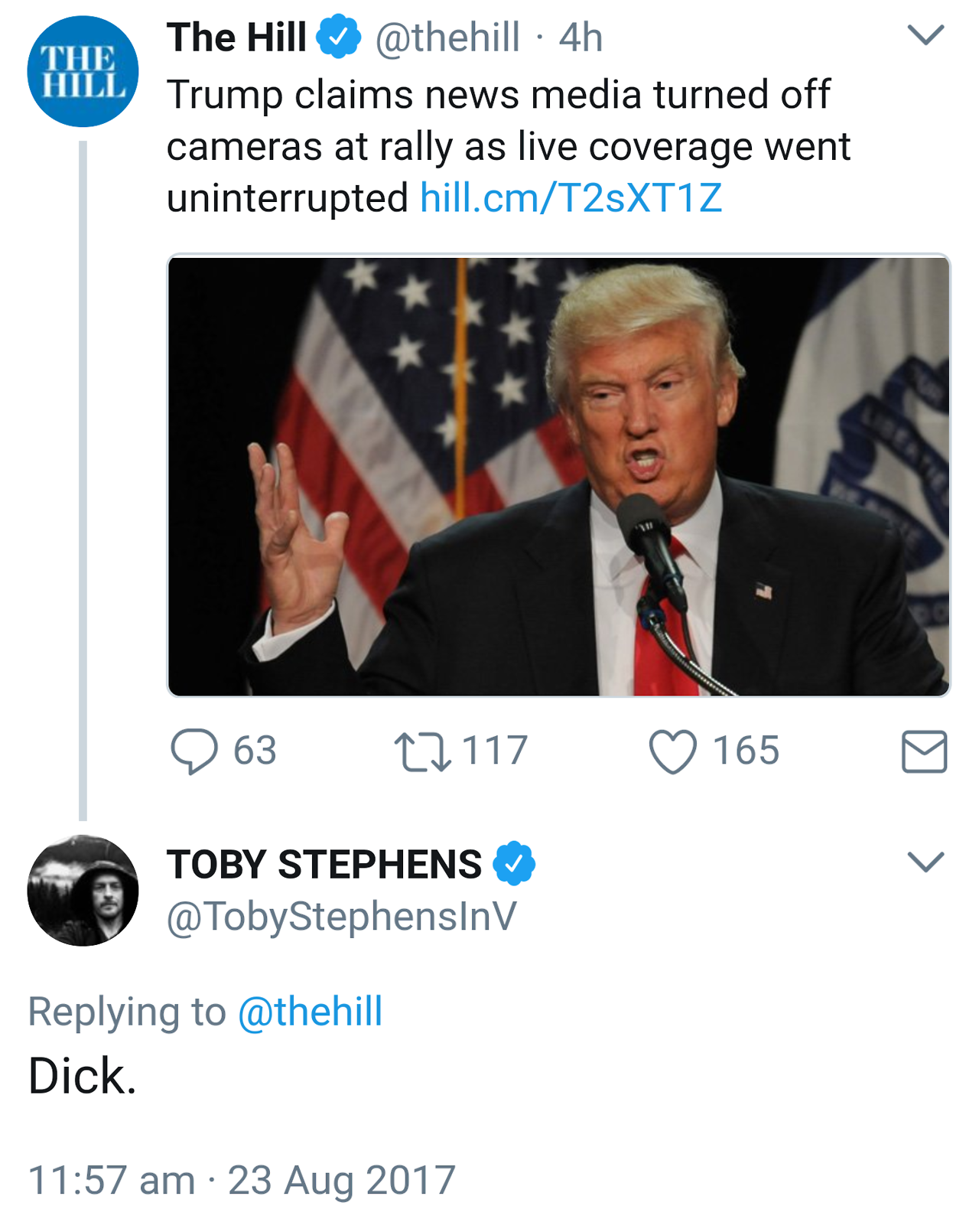The image size is (979, 1232).
Task: Share tweet via envelope message icon
Action: tap(924, 751)
